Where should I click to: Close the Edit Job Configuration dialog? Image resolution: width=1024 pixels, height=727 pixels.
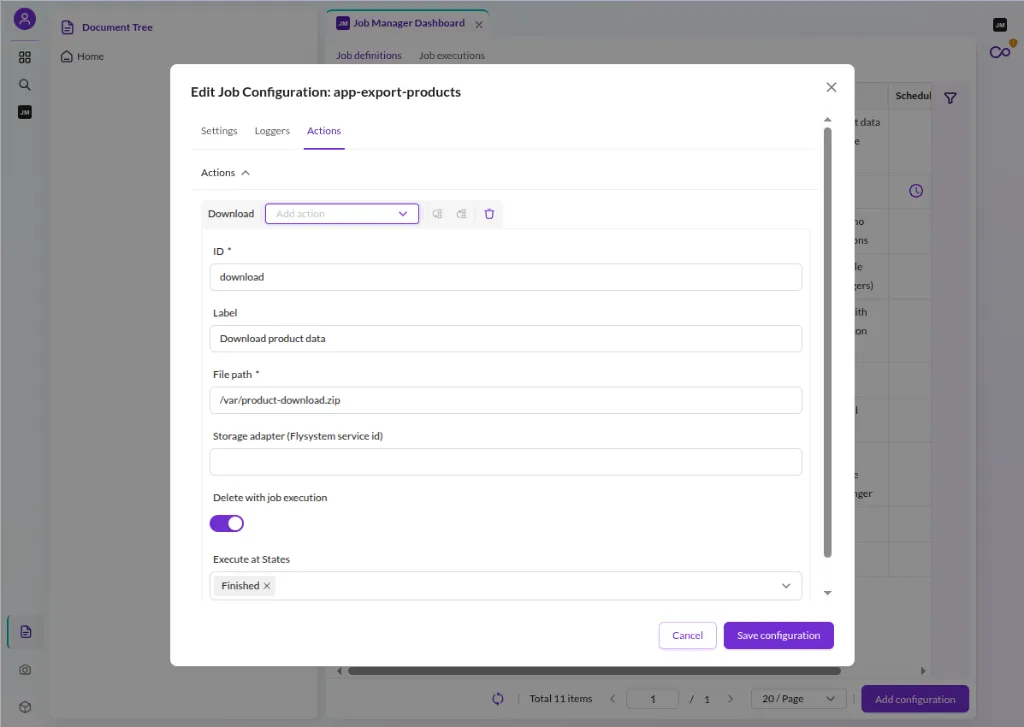[831, 88]
